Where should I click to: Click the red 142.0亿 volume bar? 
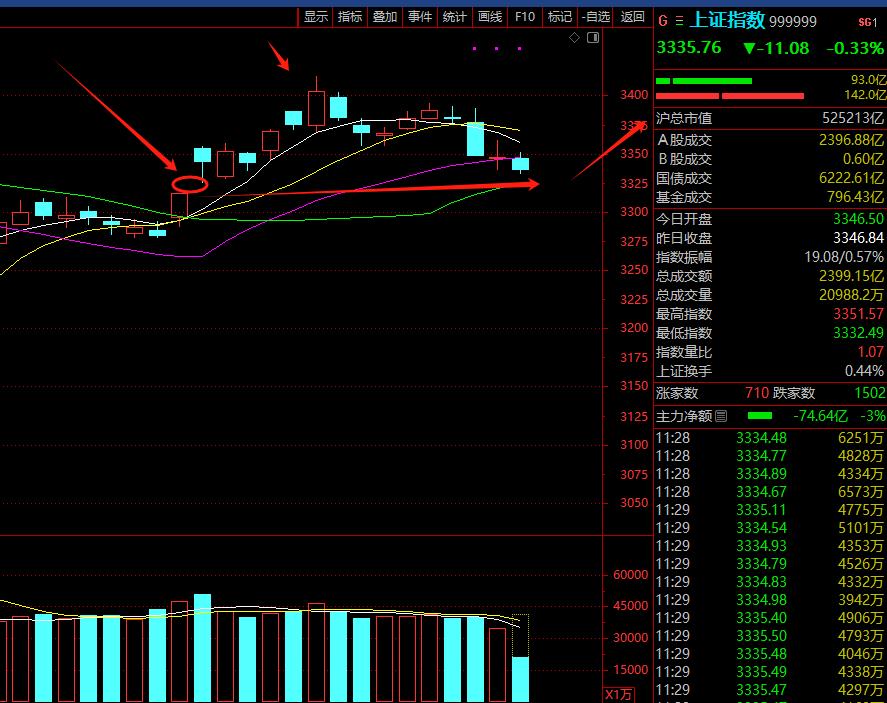(x=730, y=96)
